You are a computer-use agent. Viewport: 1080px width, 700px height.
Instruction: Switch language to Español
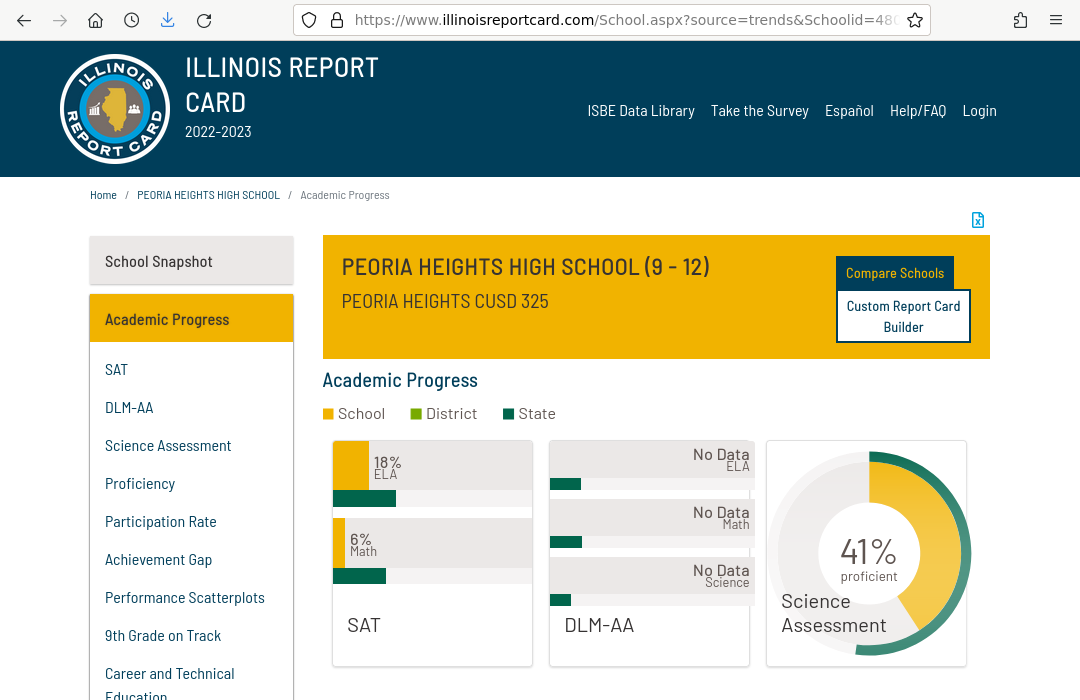point(849,111)
